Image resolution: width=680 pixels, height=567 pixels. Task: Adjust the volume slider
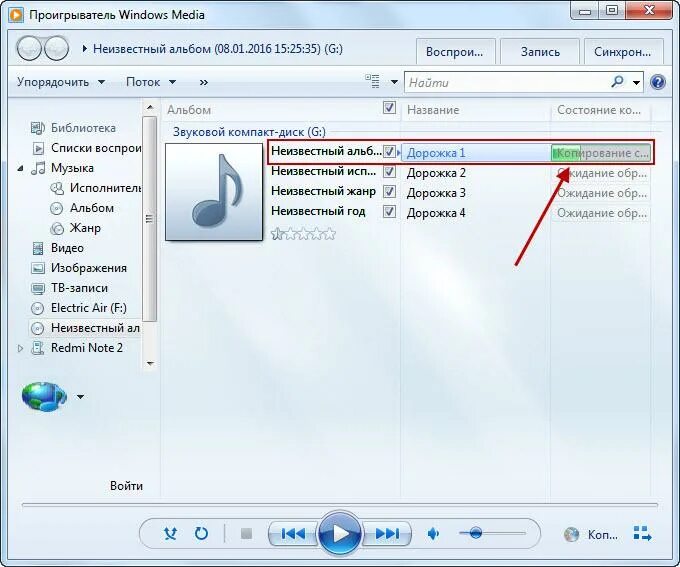(492, 533)
